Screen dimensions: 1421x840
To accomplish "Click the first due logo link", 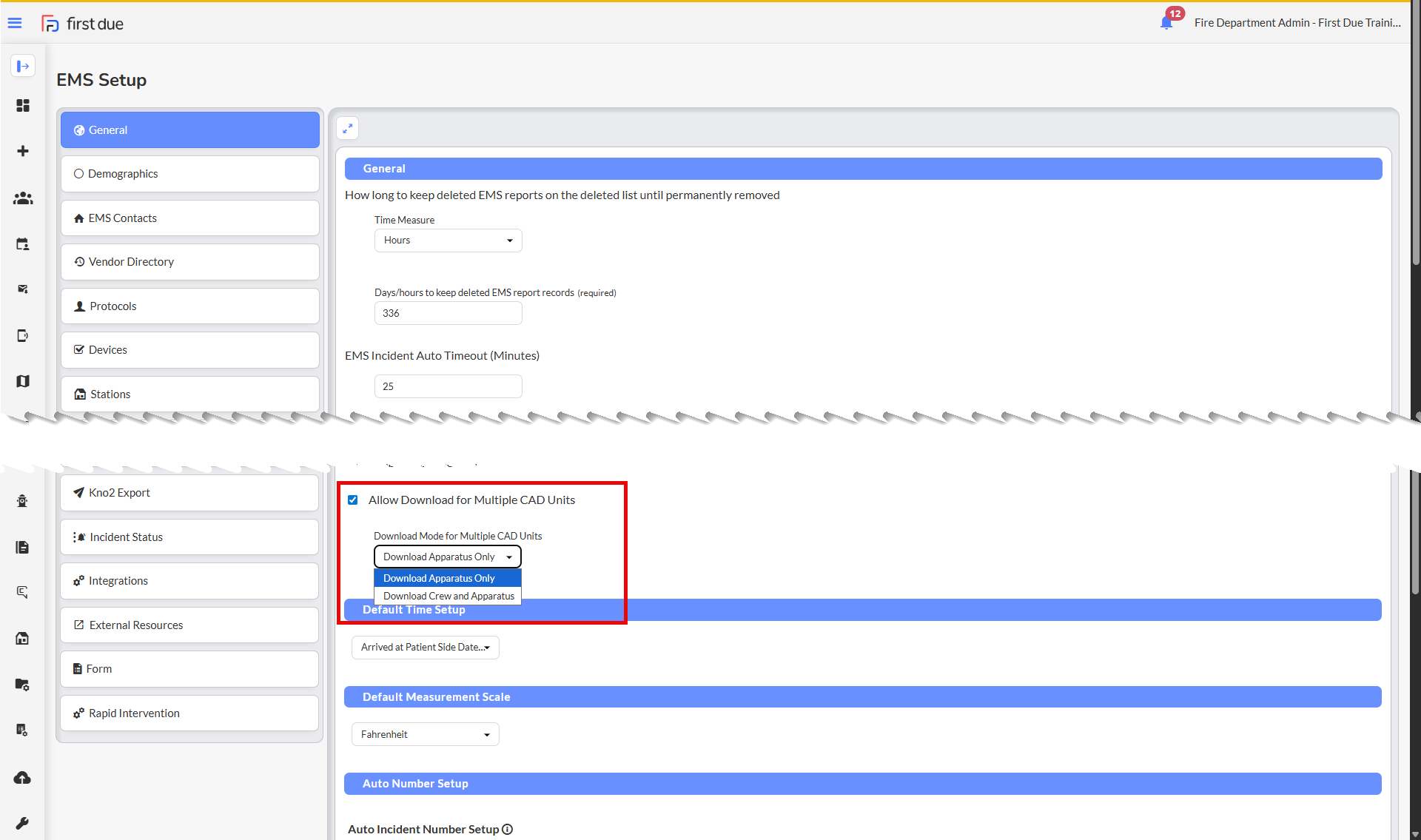I will point(82,24).
